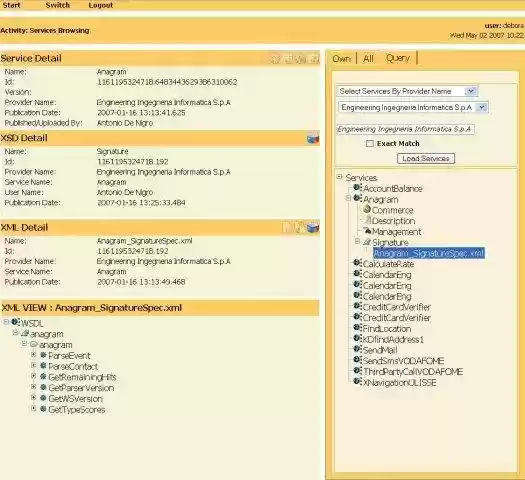
Task: Expand the ParseContact operation node
Action: point(33,366)
